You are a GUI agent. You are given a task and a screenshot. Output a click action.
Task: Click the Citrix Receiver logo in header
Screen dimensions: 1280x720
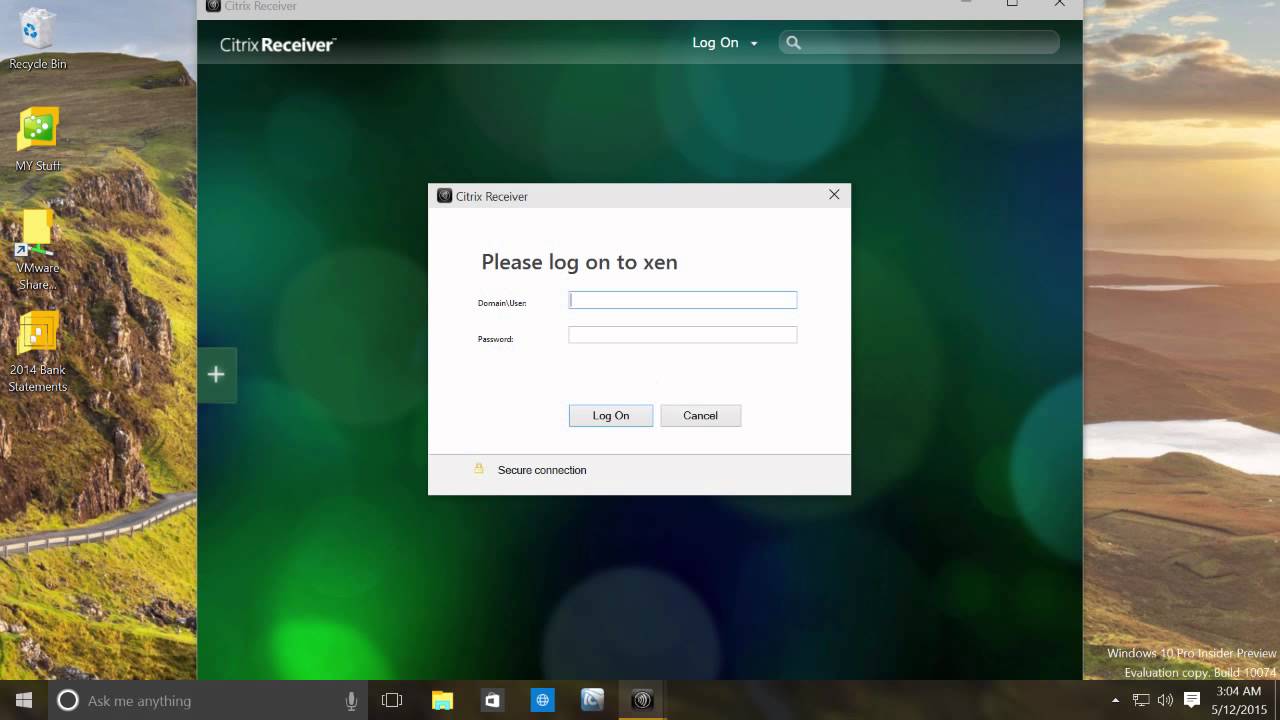click(x=278, y=44)
